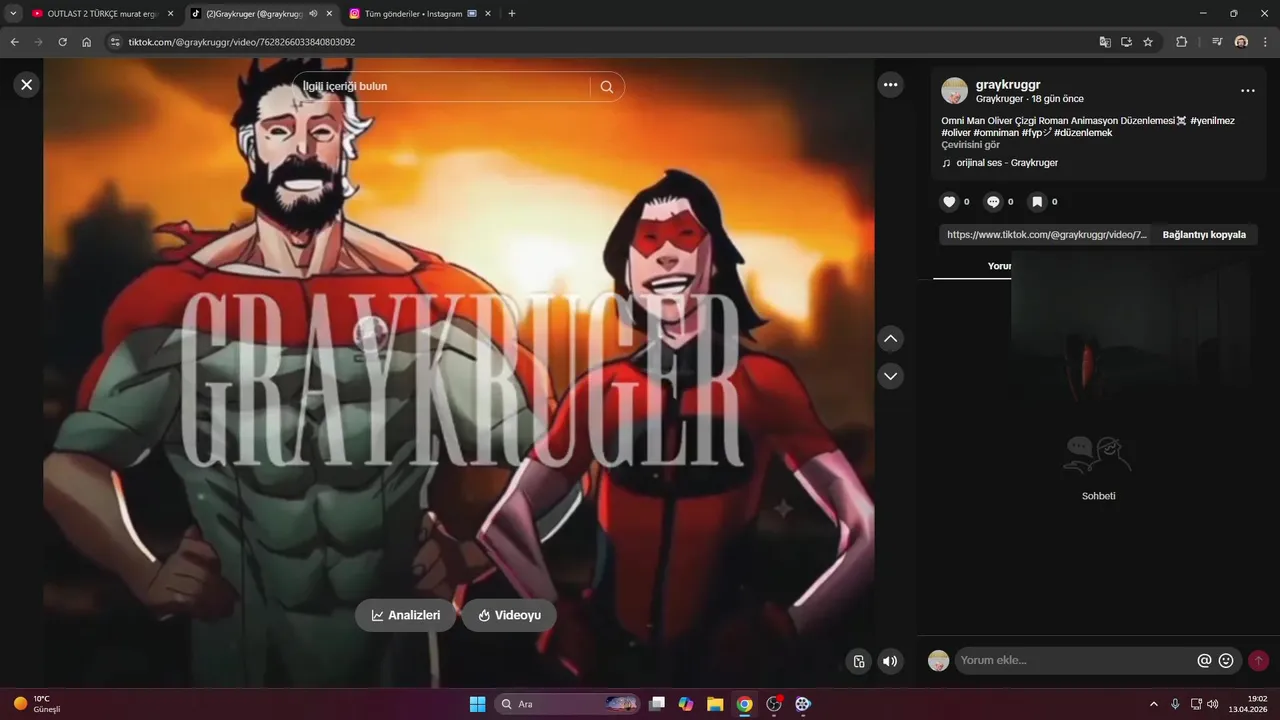The height and width of the screenshot is (720, 1280).
Task: Open the weather widget showing 10°C Güneşli
Action: (37, 704)
